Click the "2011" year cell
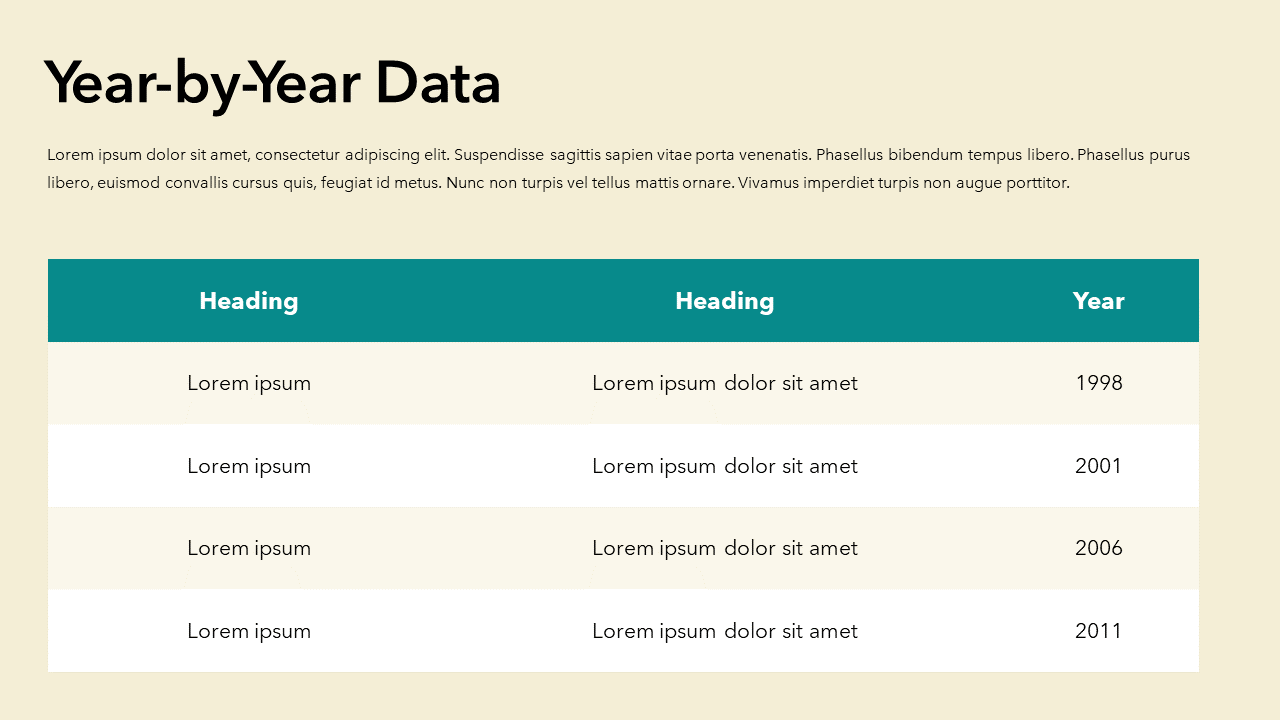The height and width of the screenshot is (720, 1280). click(x=1098, y=631)
